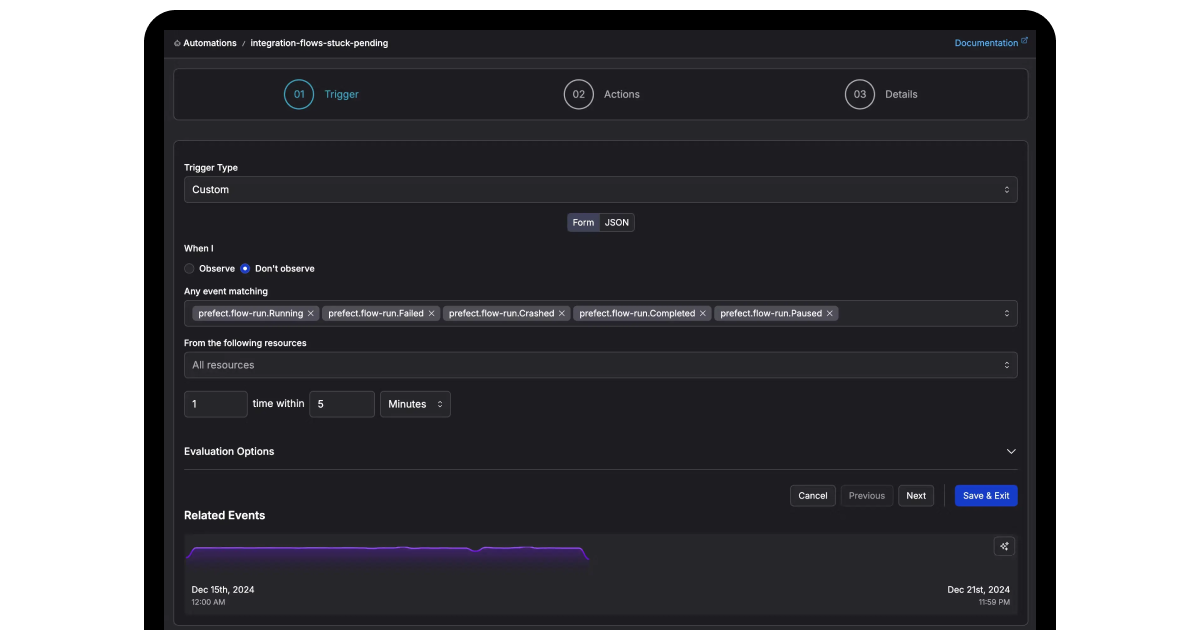
Task: Click the Cancel button
Action: pos(813,495)
